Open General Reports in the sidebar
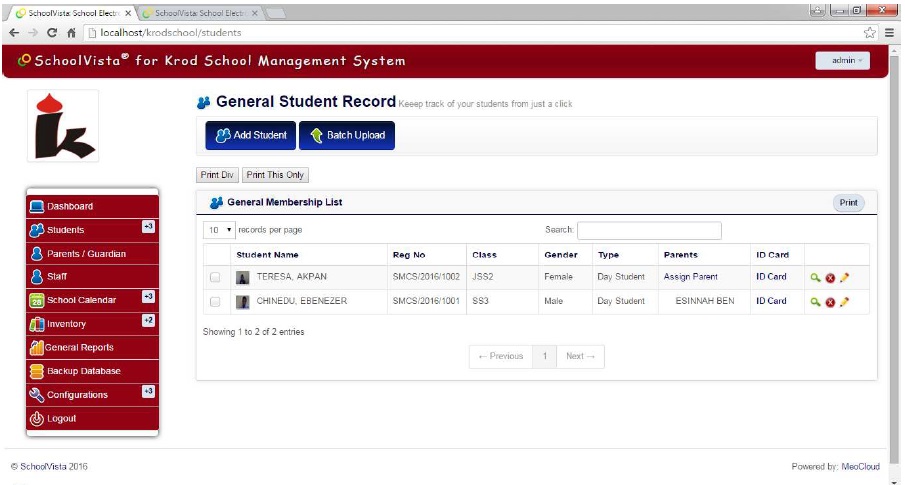The width and height of the screenshot is (905, 485). (x=80, y=347)
